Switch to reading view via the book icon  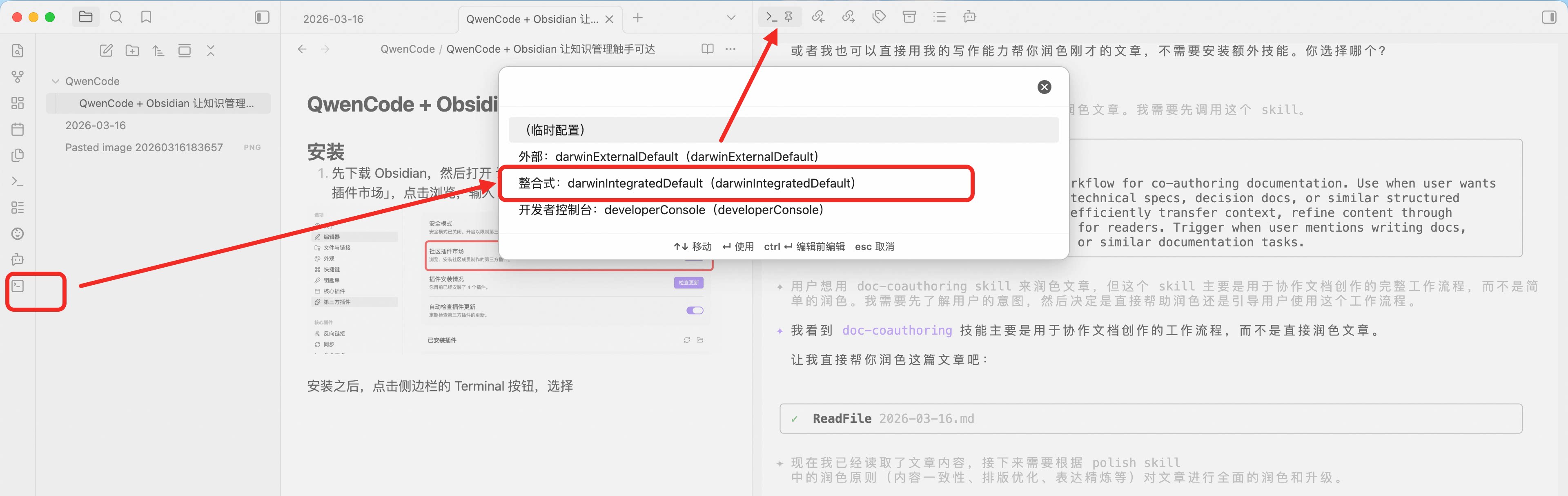pos(707,49)
